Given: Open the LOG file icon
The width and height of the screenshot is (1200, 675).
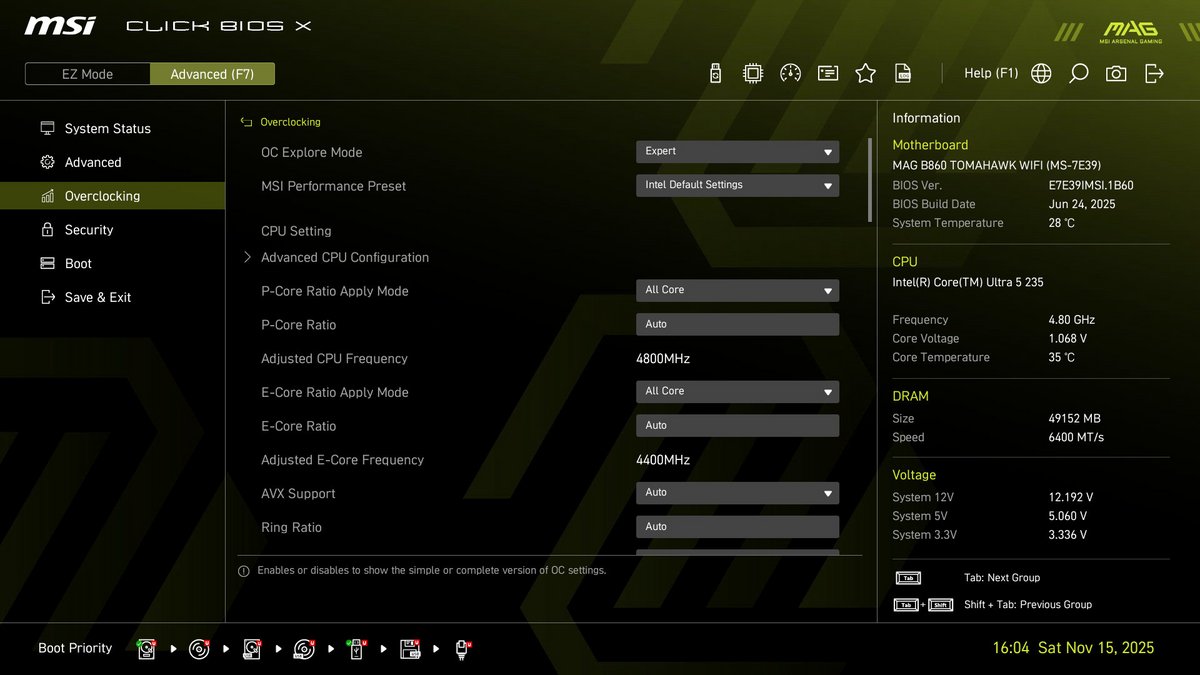Looking at the screenshot, I should tap(902, 72).
